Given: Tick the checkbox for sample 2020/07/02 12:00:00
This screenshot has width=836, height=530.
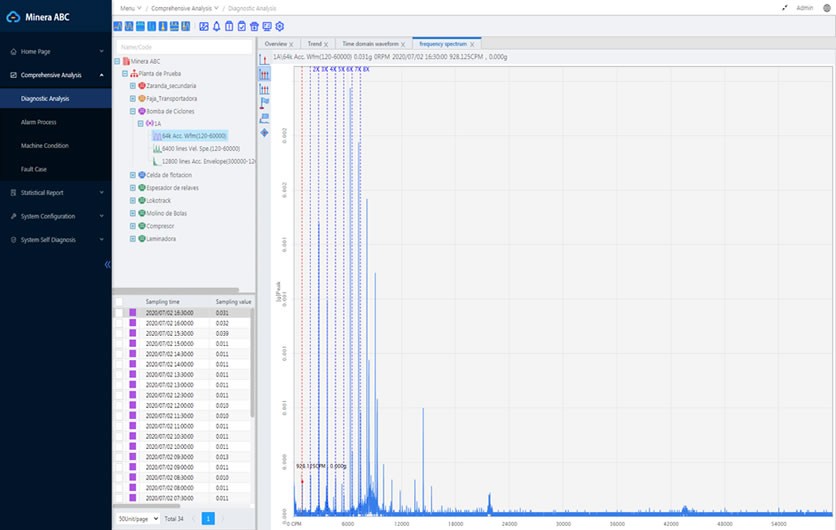Looking at the screenshot, I should [x=119, y=405].
